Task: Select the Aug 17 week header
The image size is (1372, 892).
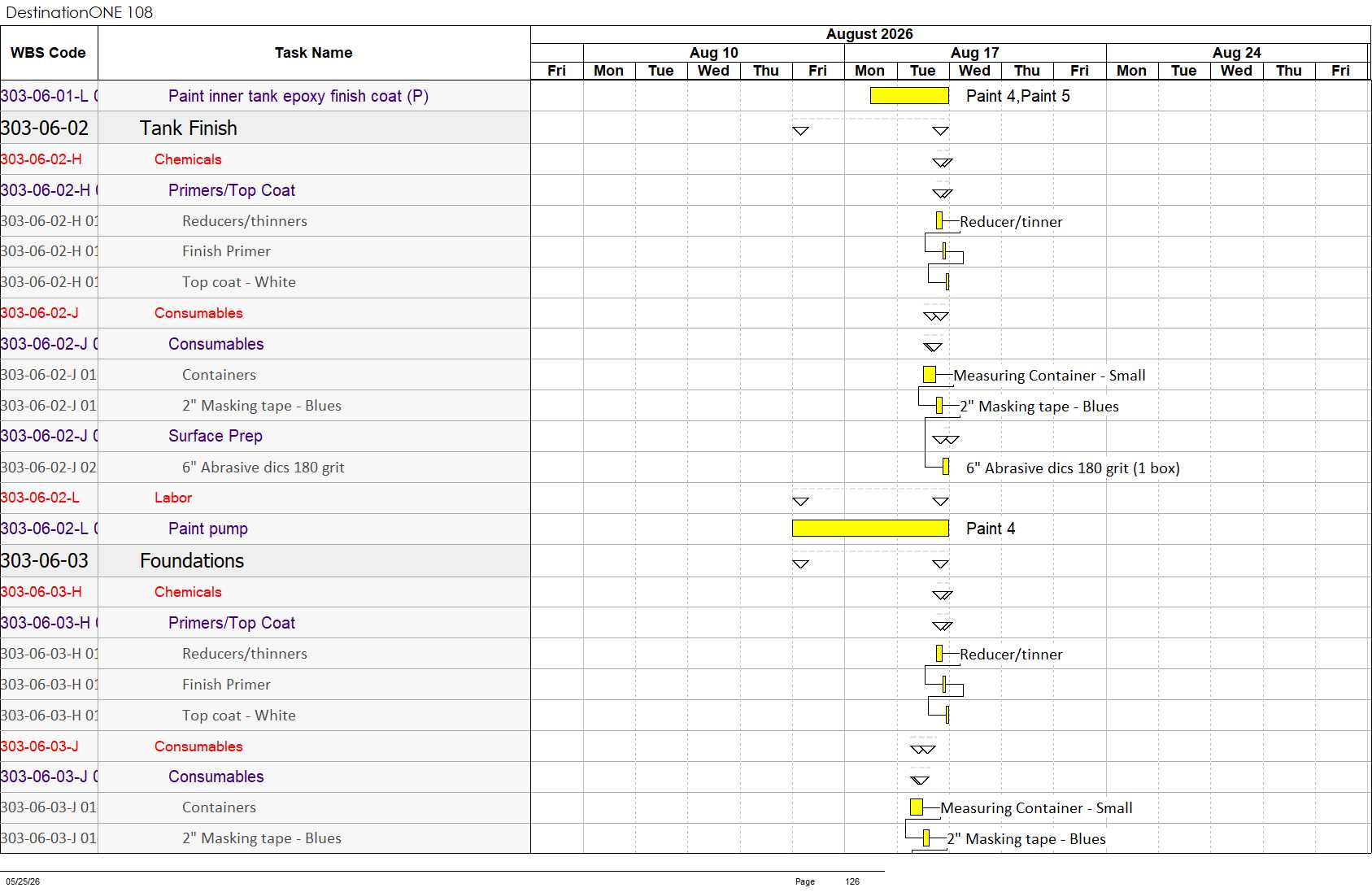Action: pyautogui.click(x=975, y=52)
